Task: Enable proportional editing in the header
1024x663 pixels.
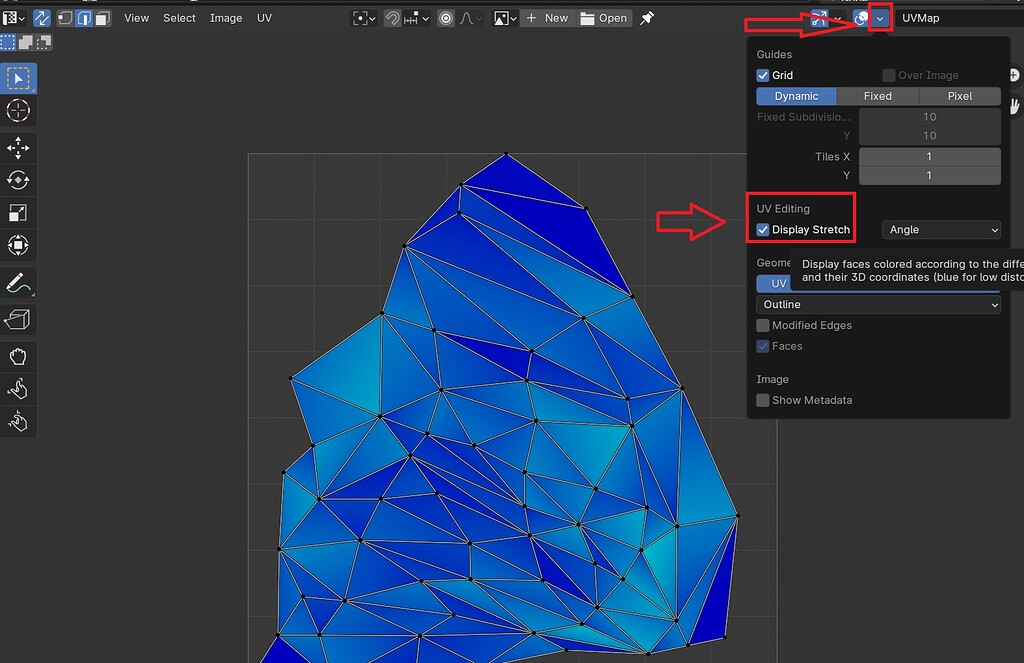Action: [445, 17]
